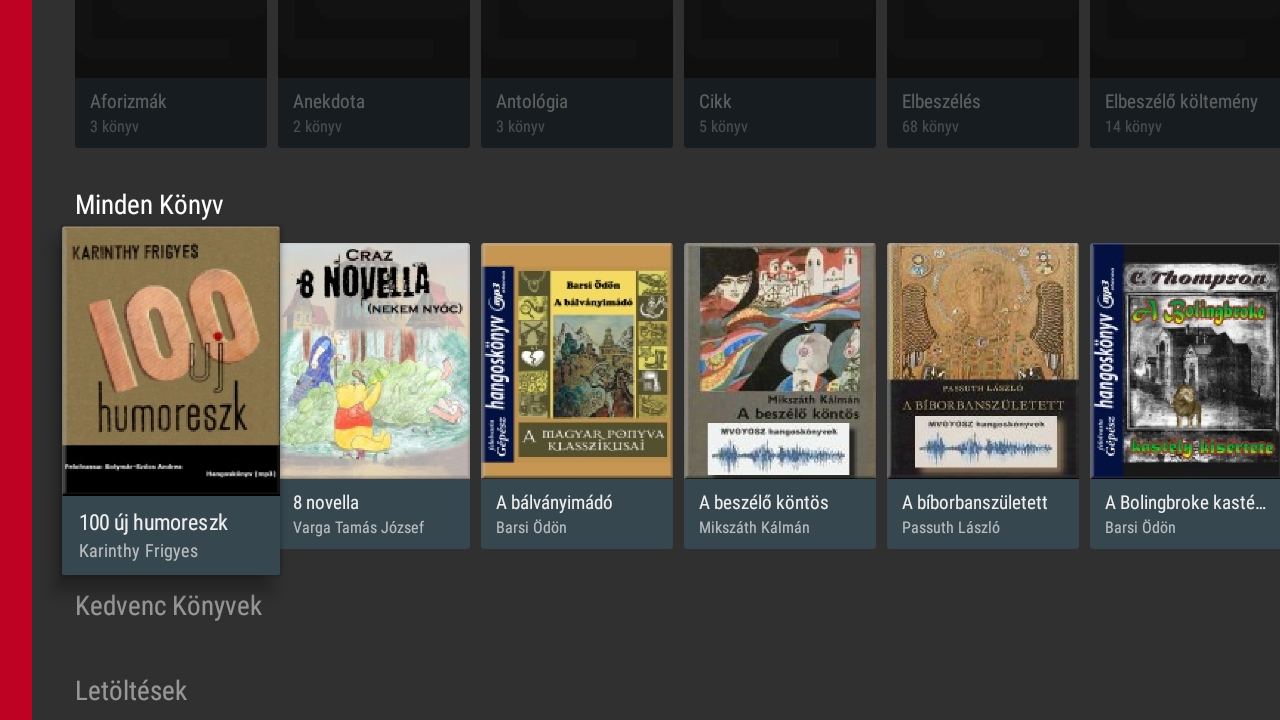Open the Cikk category with 5 books

coord(780,74)
